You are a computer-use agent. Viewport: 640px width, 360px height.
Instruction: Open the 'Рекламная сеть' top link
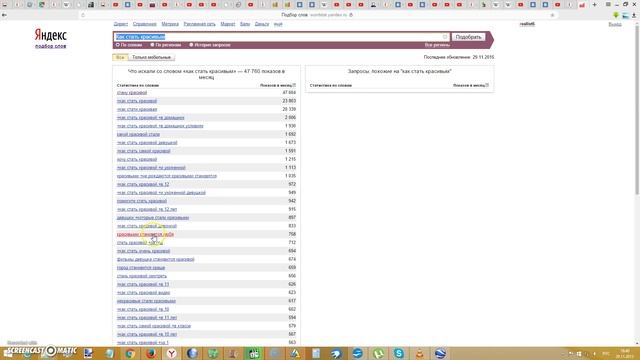click(x=199, y=24)
